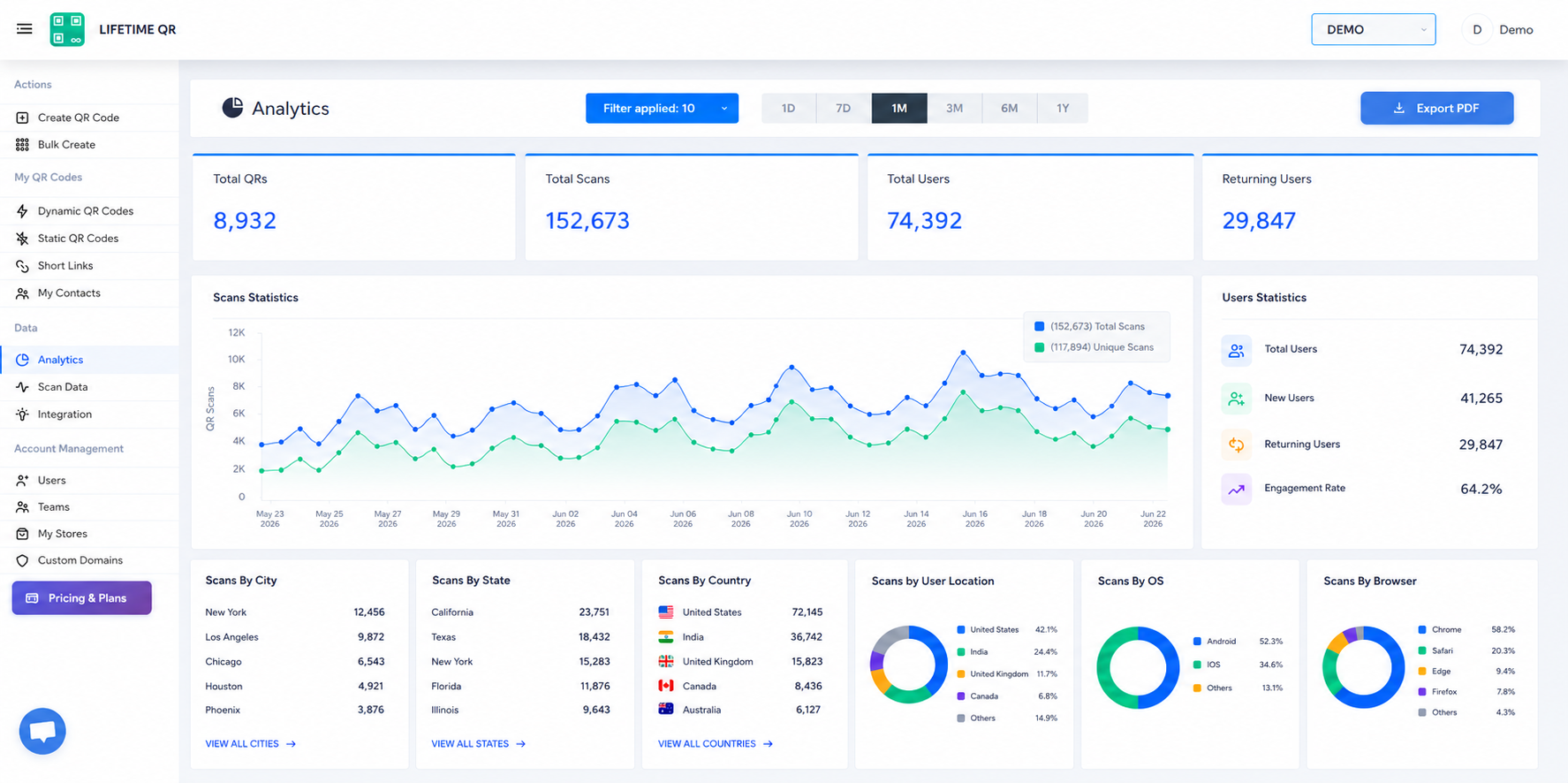This screenshot has height=783, width=1568.
Task: Toggle the Unique Scans legend series
Action: pos(1094,347)
